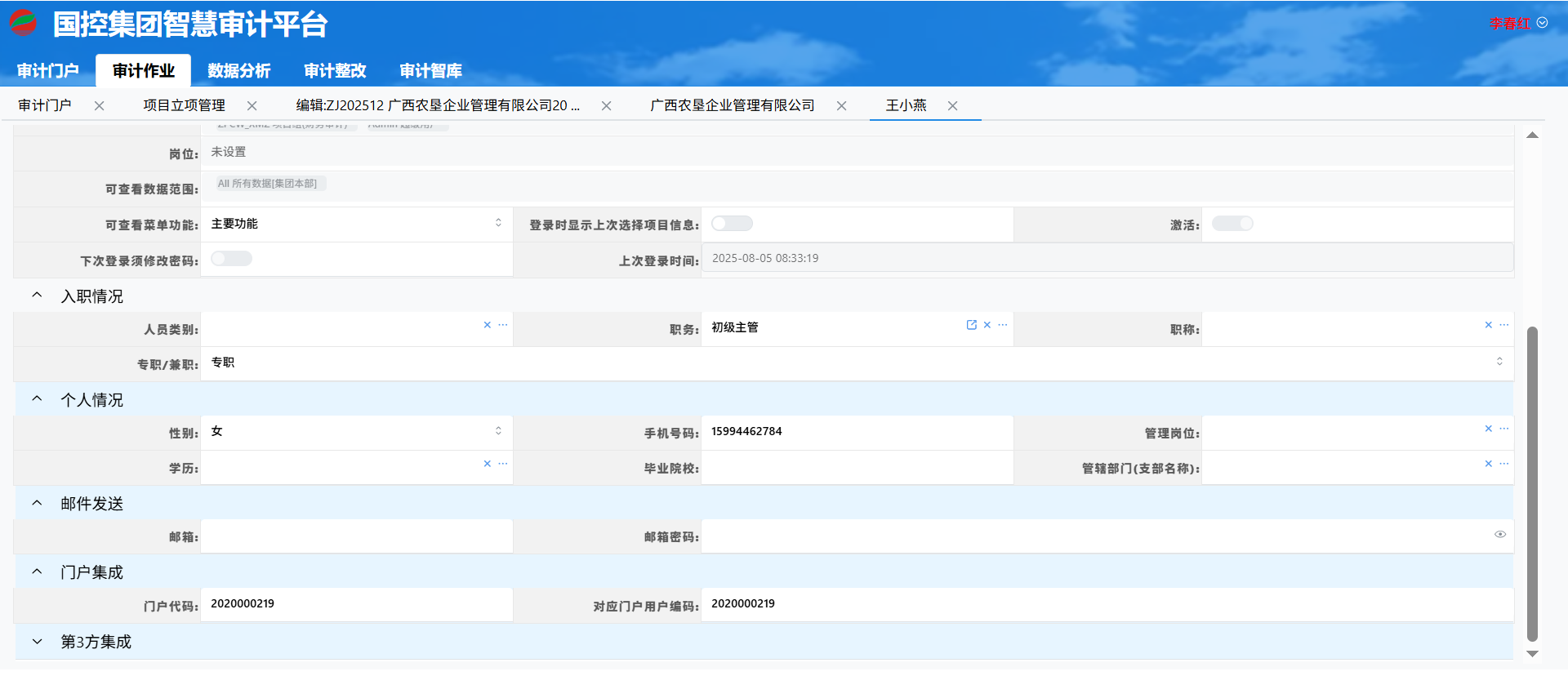Open lookup dialog for 人员类别 field

point(503,325)
